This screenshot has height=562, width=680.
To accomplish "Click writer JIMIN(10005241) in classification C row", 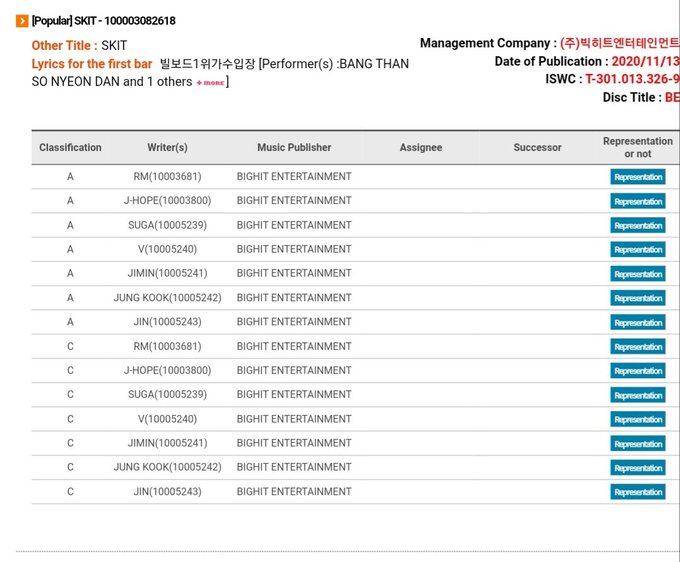I will [x=167, y=443].
